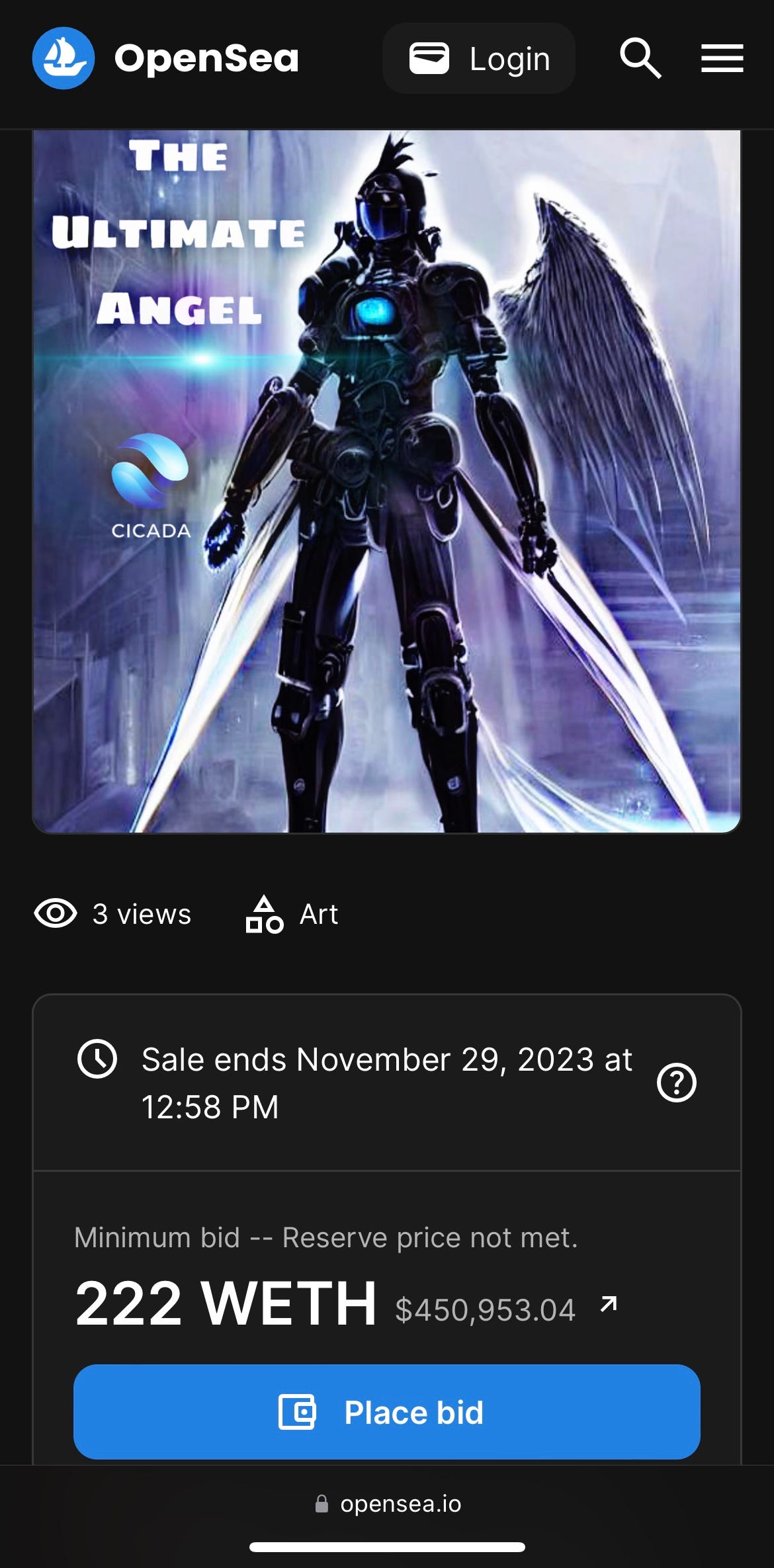Open the arrow icon beside USD price
This screenshot has width=774, height=1568.
pos(609,1303)
